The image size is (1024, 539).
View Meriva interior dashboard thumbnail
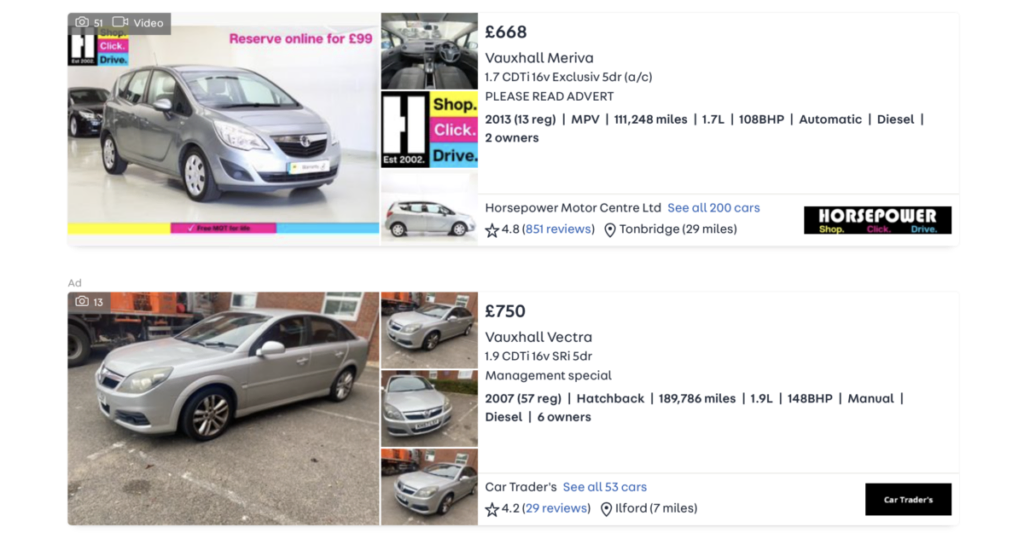pos(429,51)
